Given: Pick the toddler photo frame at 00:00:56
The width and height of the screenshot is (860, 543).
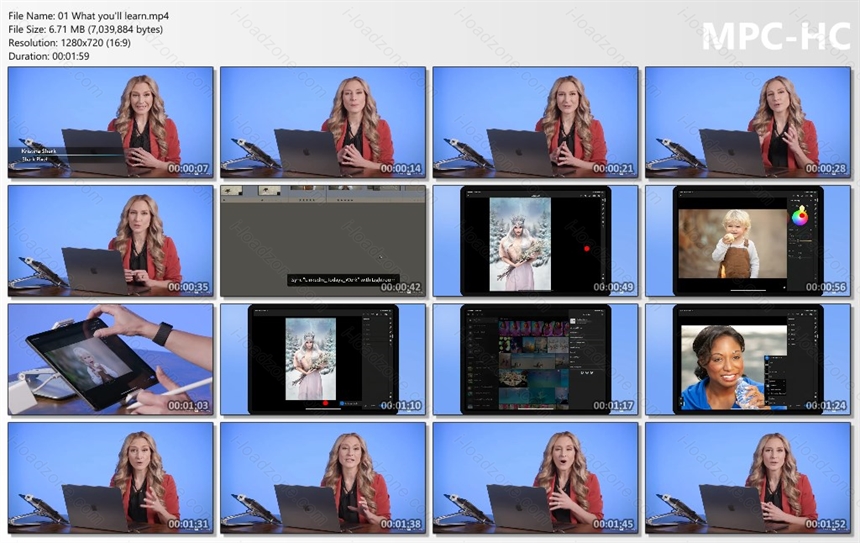Looking at the screenshot, I should point(748,241).
